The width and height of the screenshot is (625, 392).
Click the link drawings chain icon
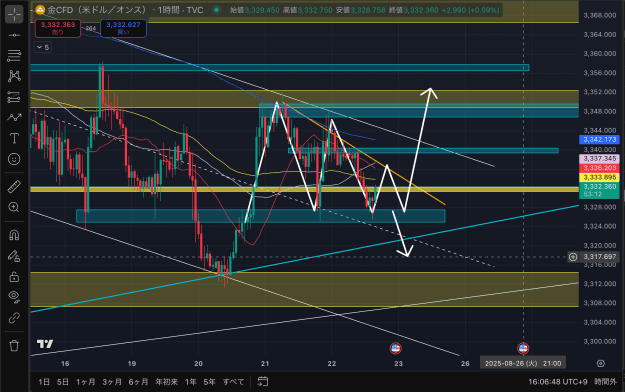coord(14,318)
